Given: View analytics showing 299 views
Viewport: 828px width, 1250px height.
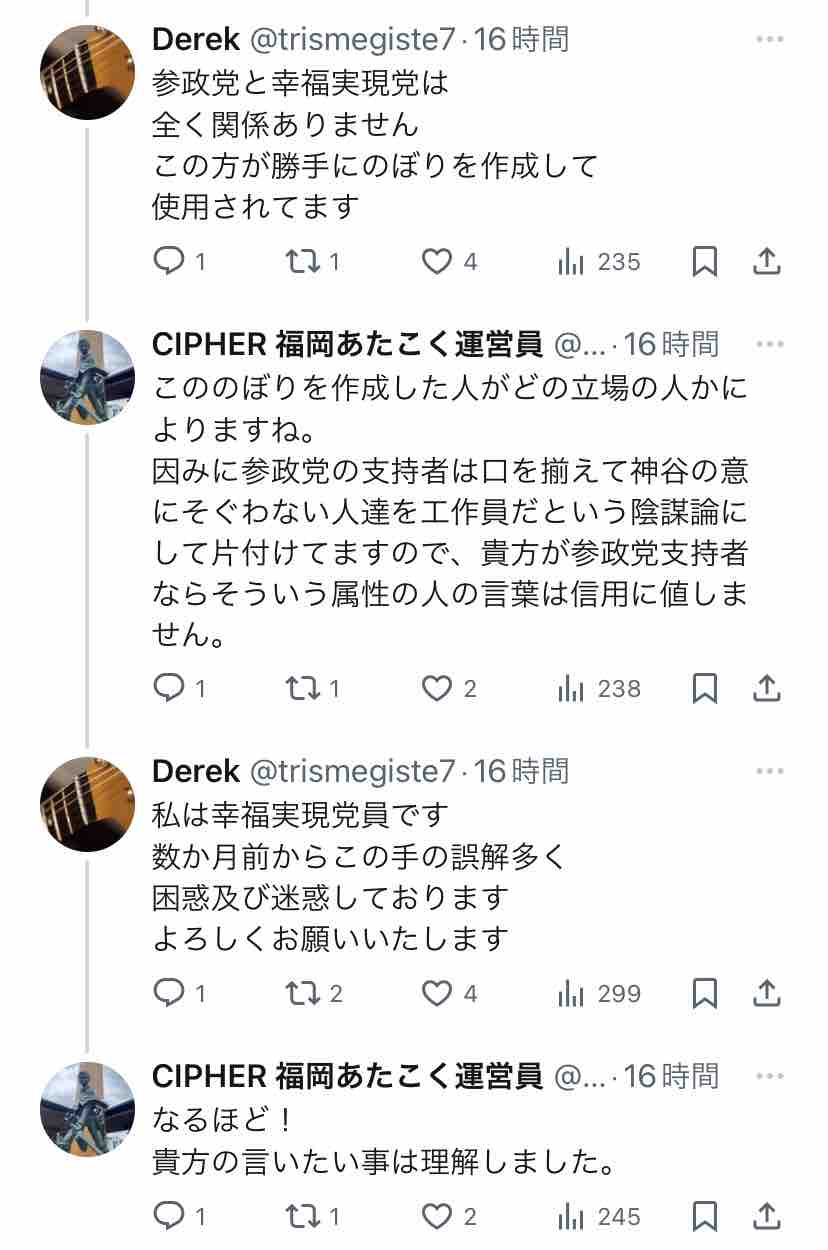Looking at the screenshot, I should (x=598, y=993).
